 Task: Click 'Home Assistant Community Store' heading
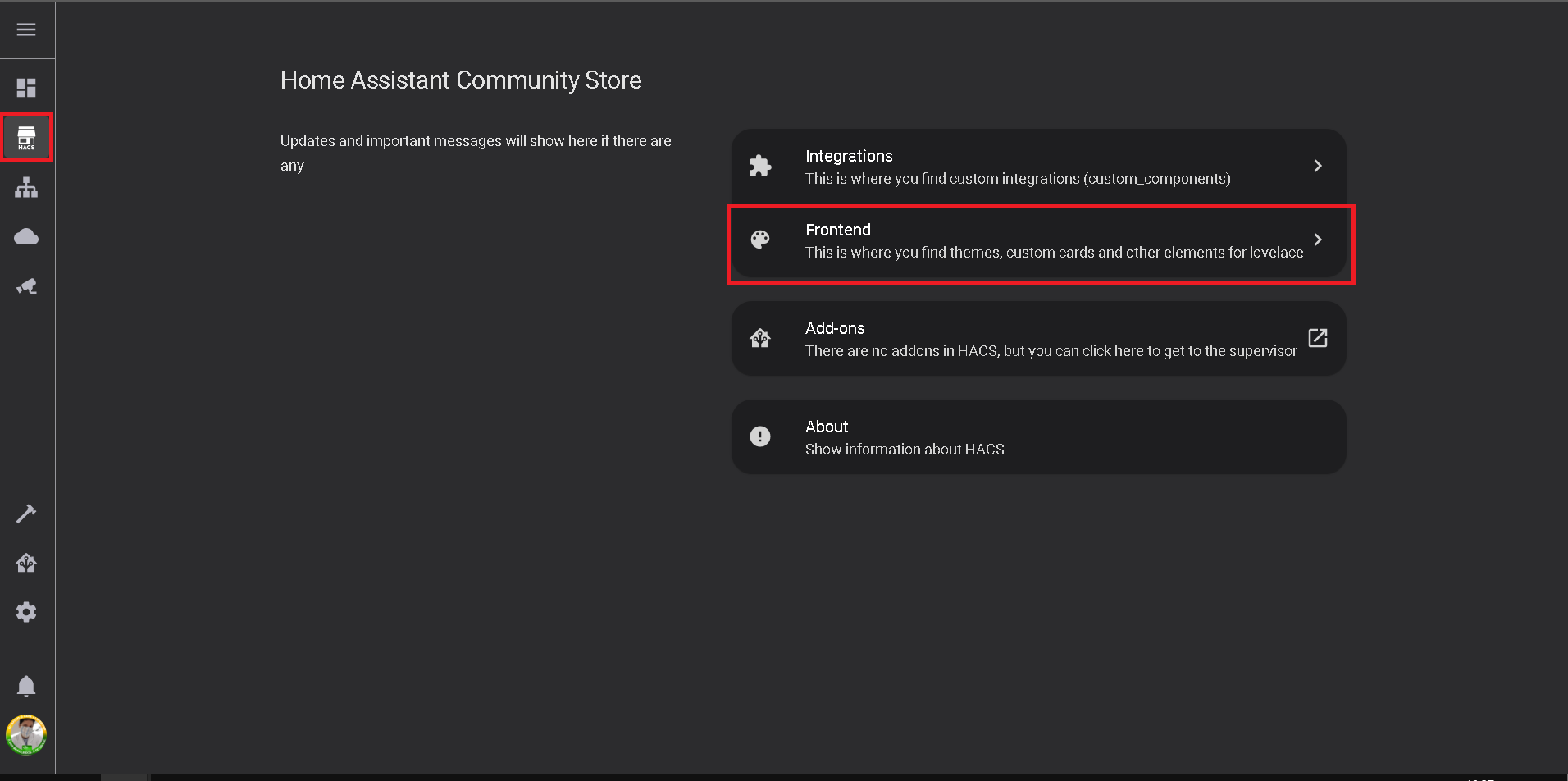[461, 80]
